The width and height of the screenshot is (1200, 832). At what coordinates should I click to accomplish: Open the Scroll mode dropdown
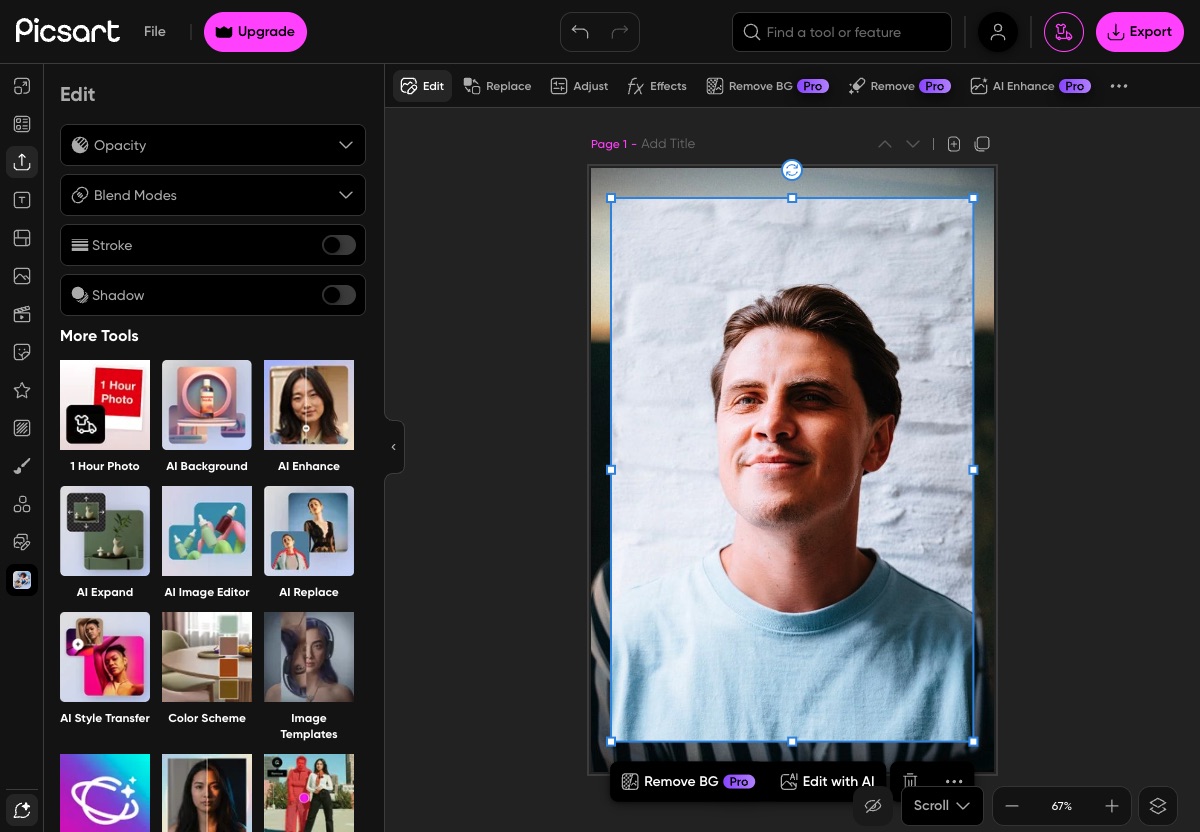942,806
